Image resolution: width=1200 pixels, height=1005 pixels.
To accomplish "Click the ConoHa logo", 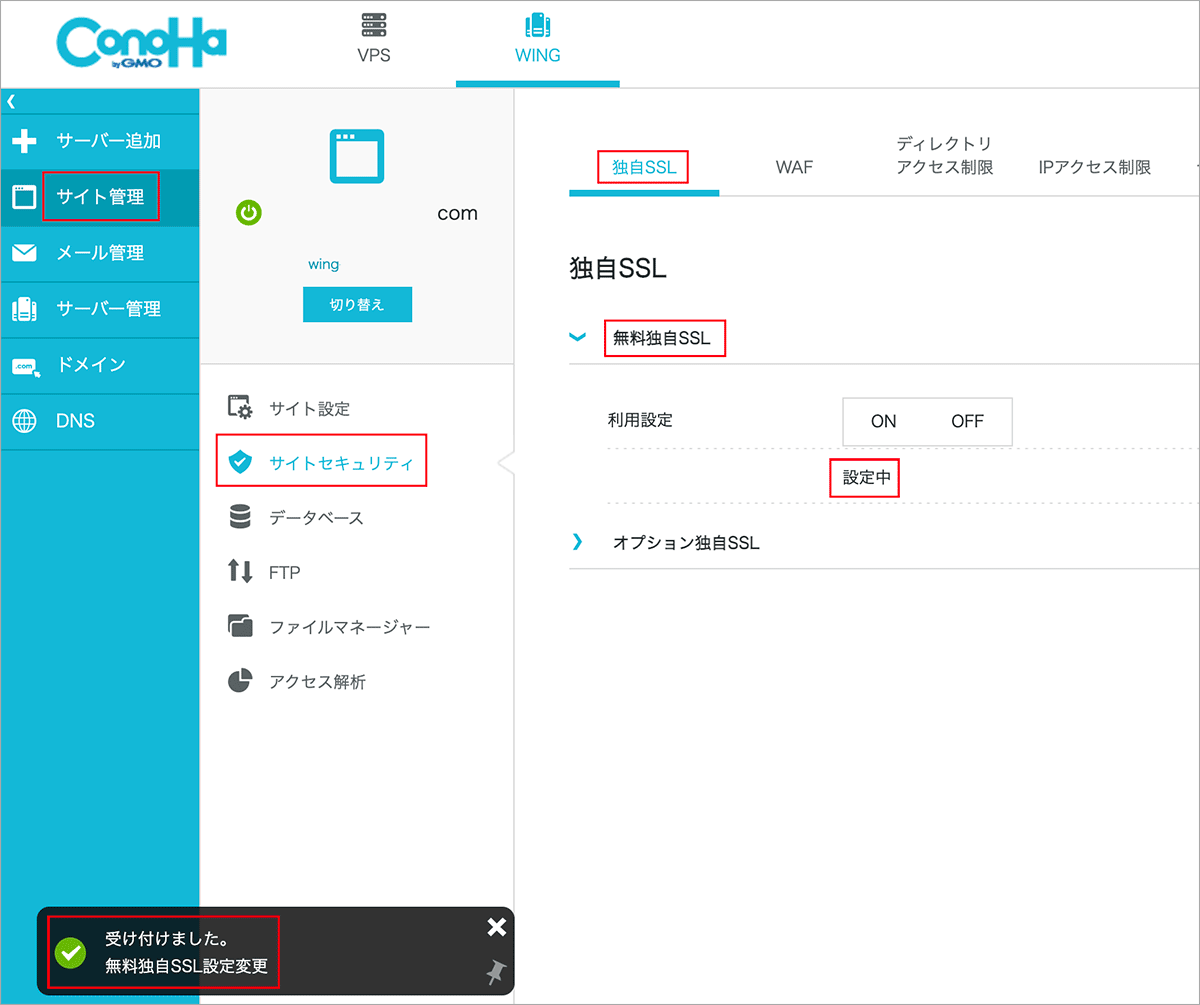I will point(141,44).
